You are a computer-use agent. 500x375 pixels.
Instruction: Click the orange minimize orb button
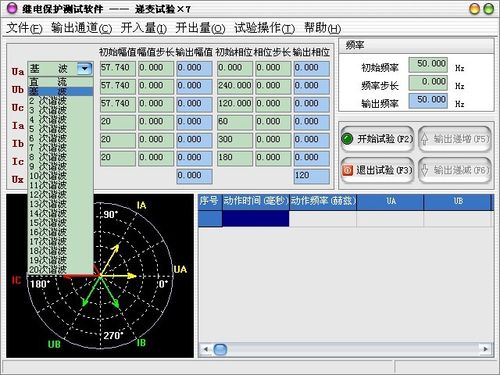tap(474, 9)
